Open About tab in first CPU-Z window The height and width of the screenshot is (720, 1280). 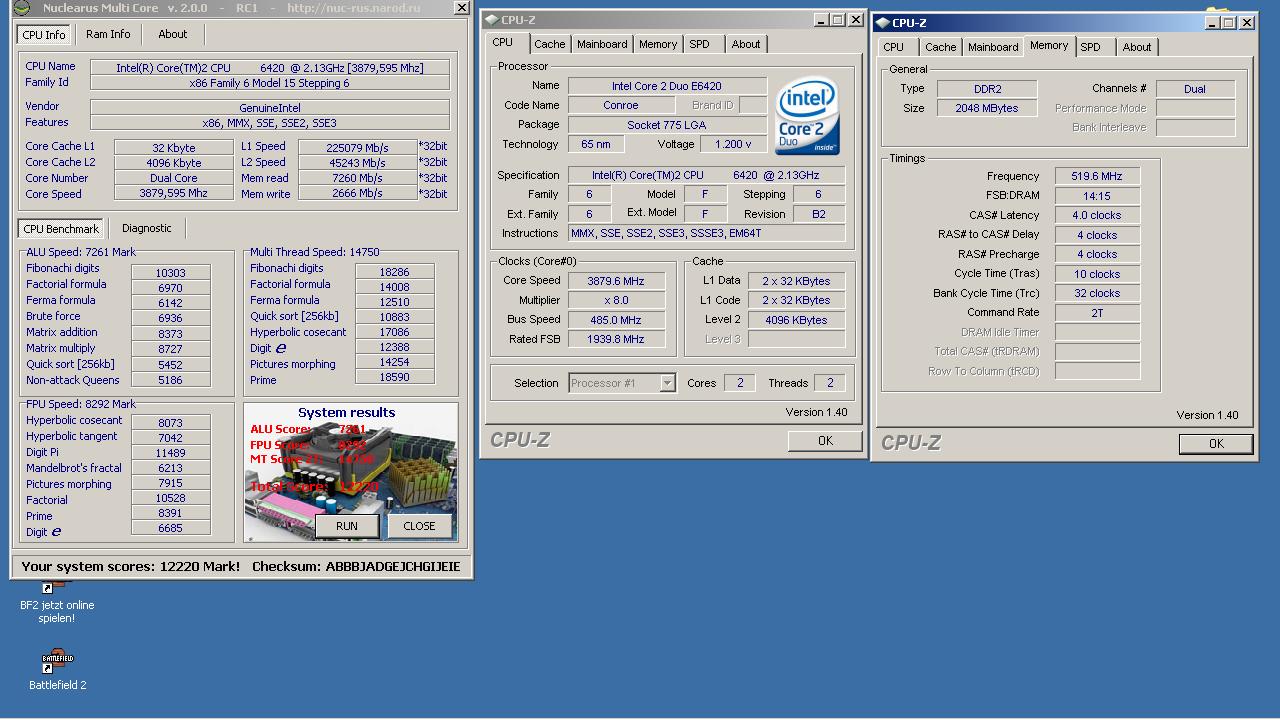pyautogui.click(x=746, y=44)
